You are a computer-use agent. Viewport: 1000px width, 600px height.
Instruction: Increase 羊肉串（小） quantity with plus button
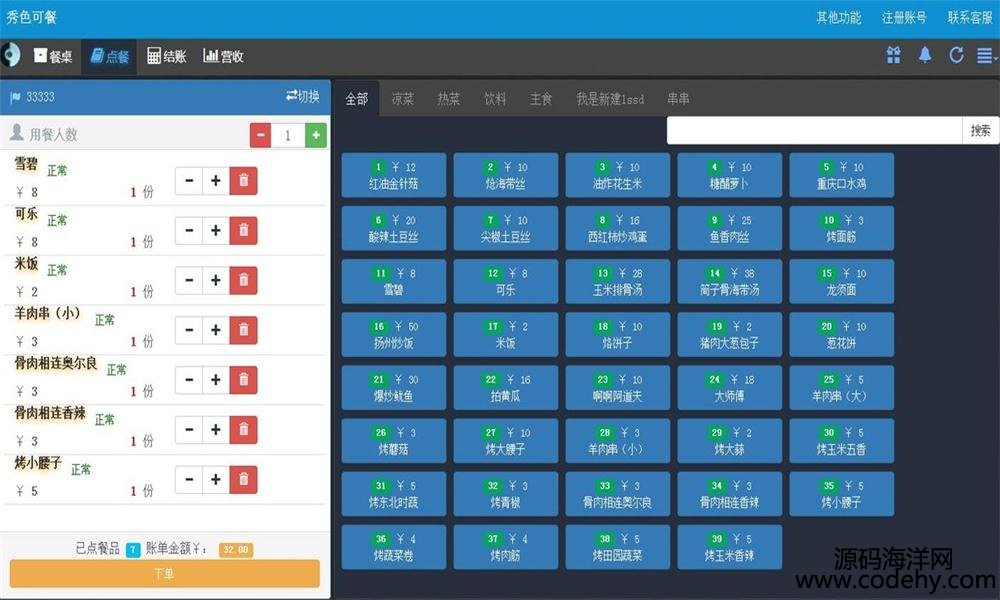point(215,330)
